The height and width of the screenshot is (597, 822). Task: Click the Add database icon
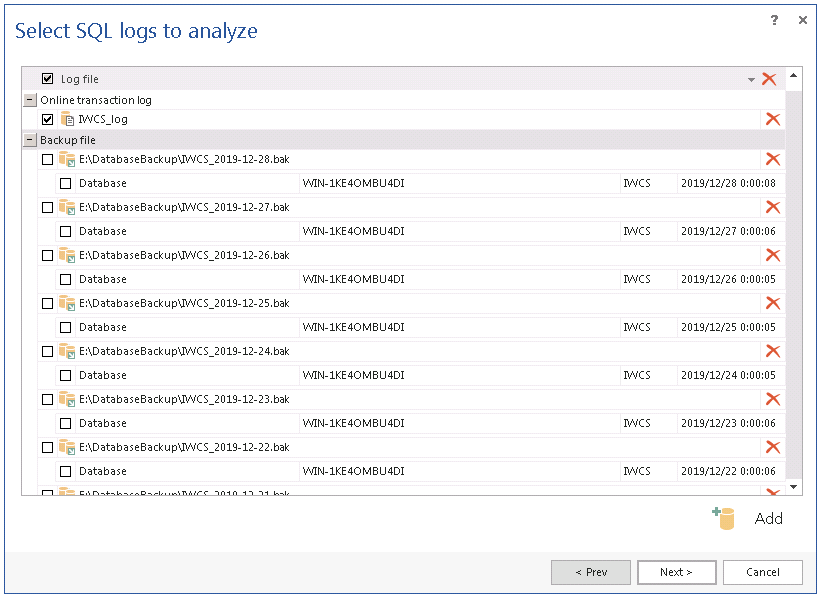point(724,518)
